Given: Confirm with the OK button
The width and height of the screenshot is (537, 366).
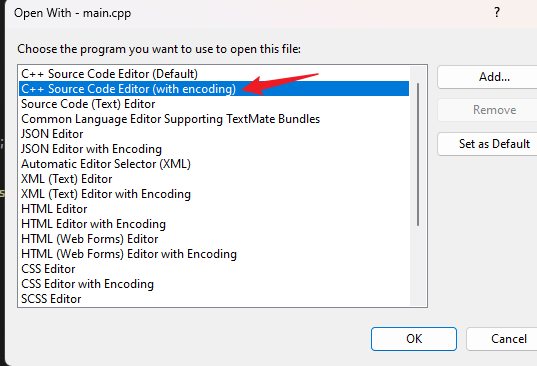Looking at the screenshot, I should 414,339.
